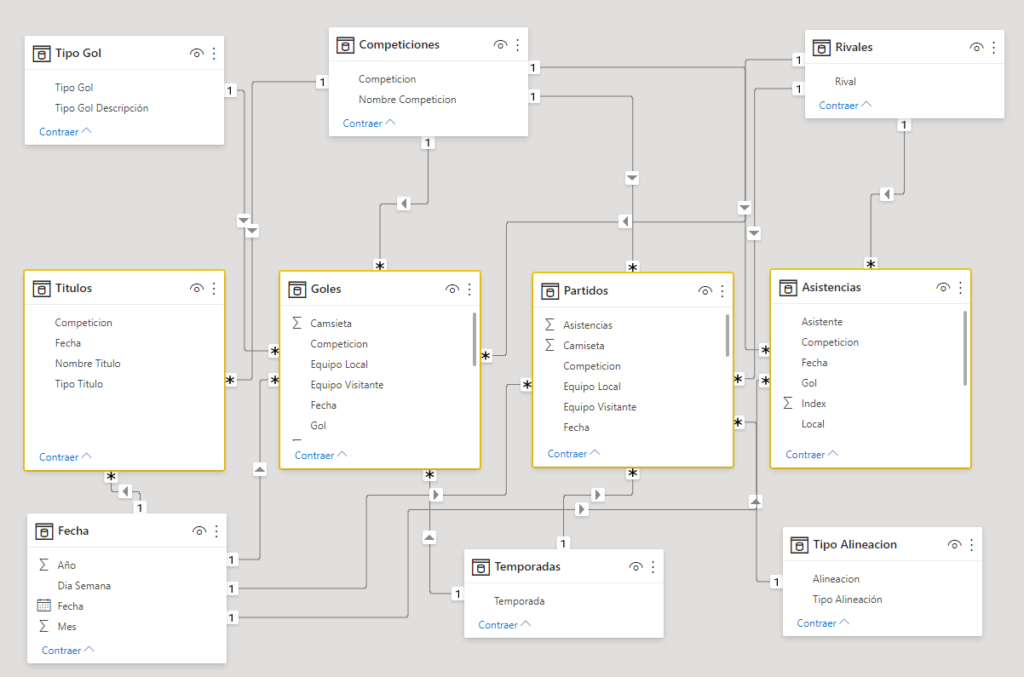This screenshot has height=677, width=1024.
Task: Click the table icon beside Competiciones title
Action: [345, 45]
